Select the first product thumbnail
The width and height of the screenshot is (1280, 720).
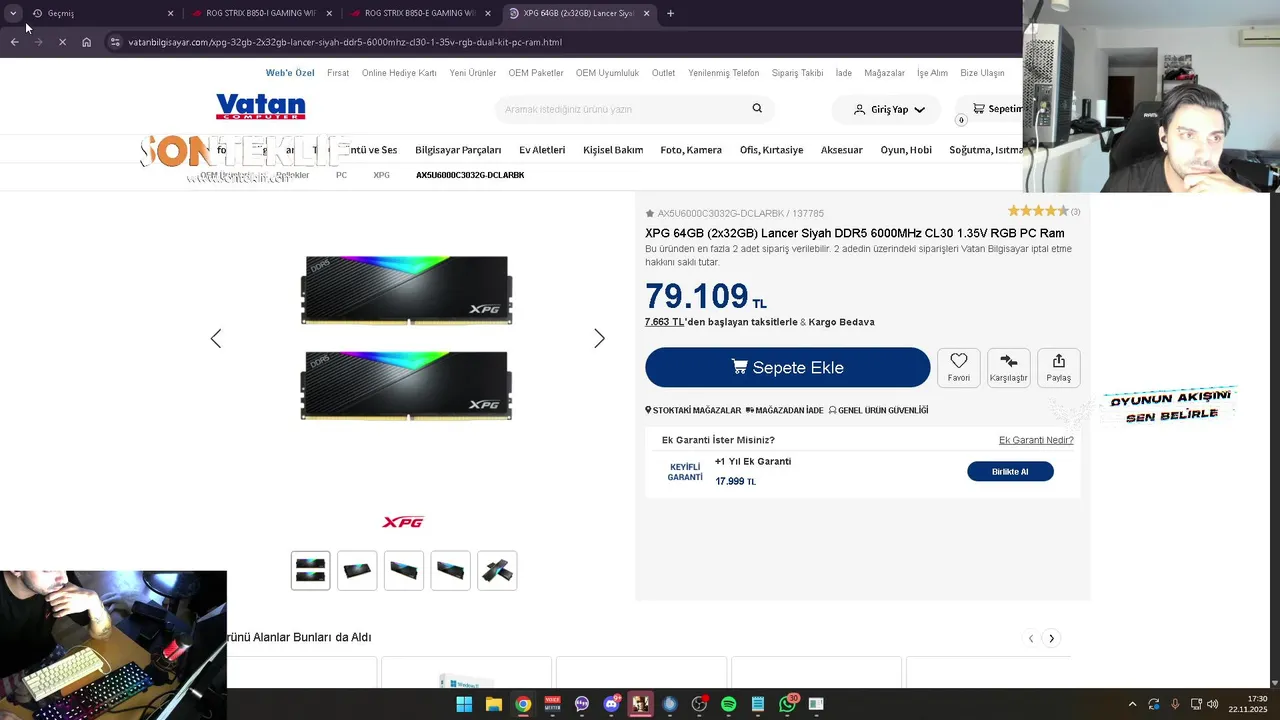pyautogui.click(x=310, y=570)
